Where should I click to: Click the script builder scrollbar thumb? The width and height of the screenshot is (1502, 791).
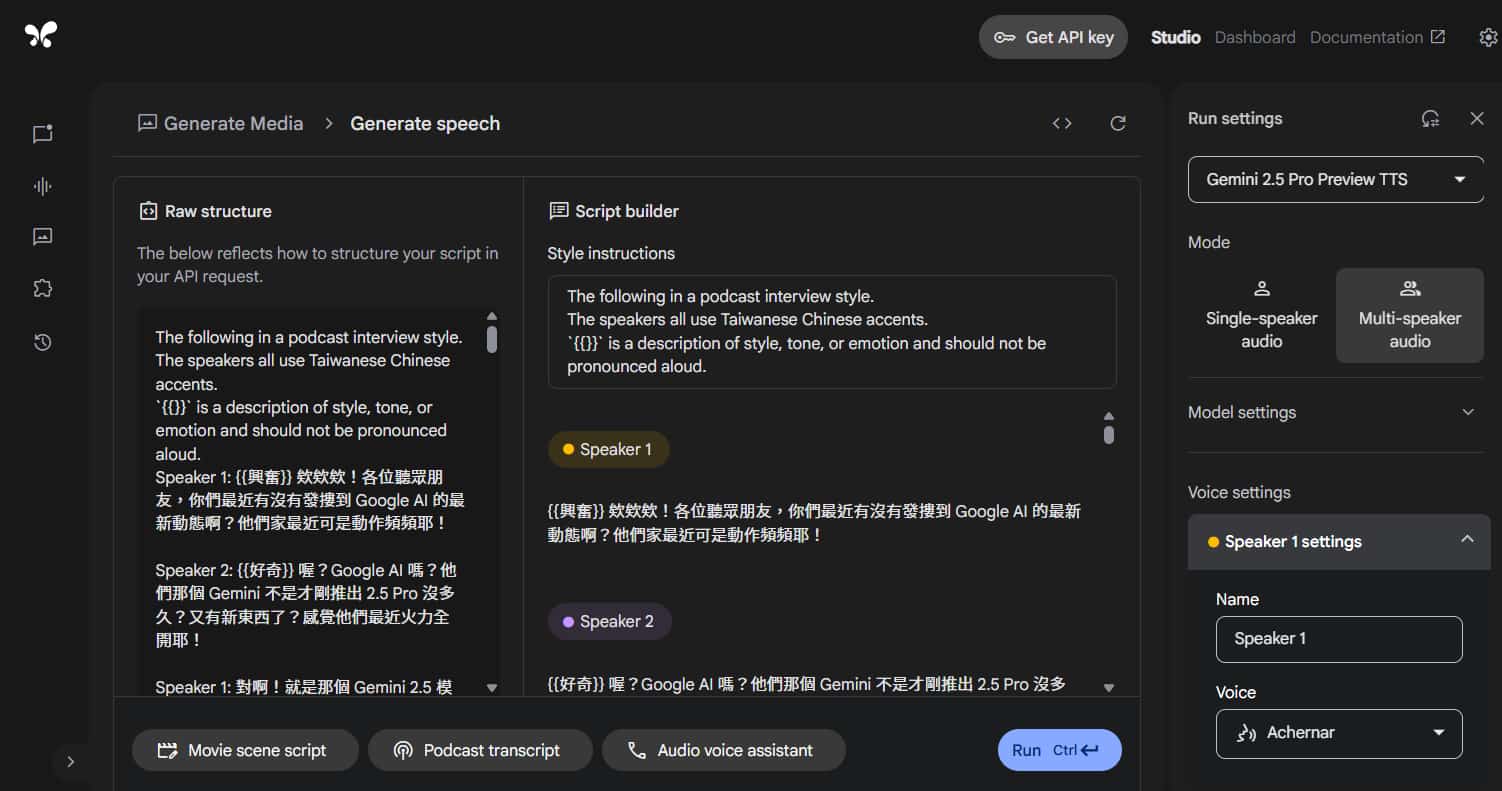pyautogui.click(x=1108, y=435)
